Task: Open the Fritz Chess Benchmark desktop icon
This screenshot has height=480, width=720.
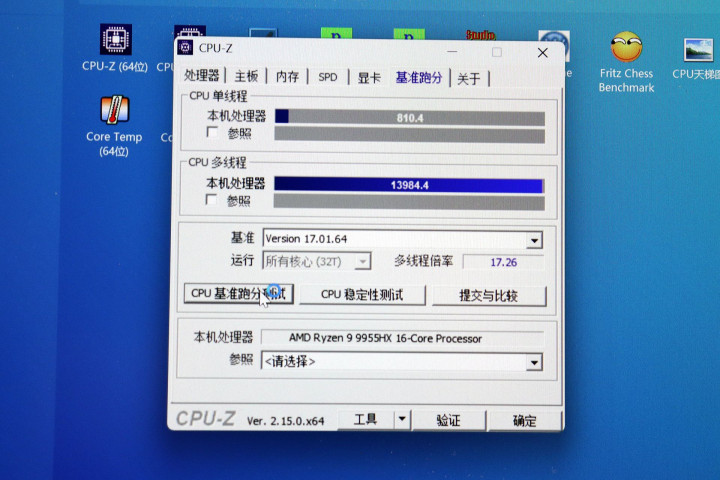Action: [x=626, y=62]
